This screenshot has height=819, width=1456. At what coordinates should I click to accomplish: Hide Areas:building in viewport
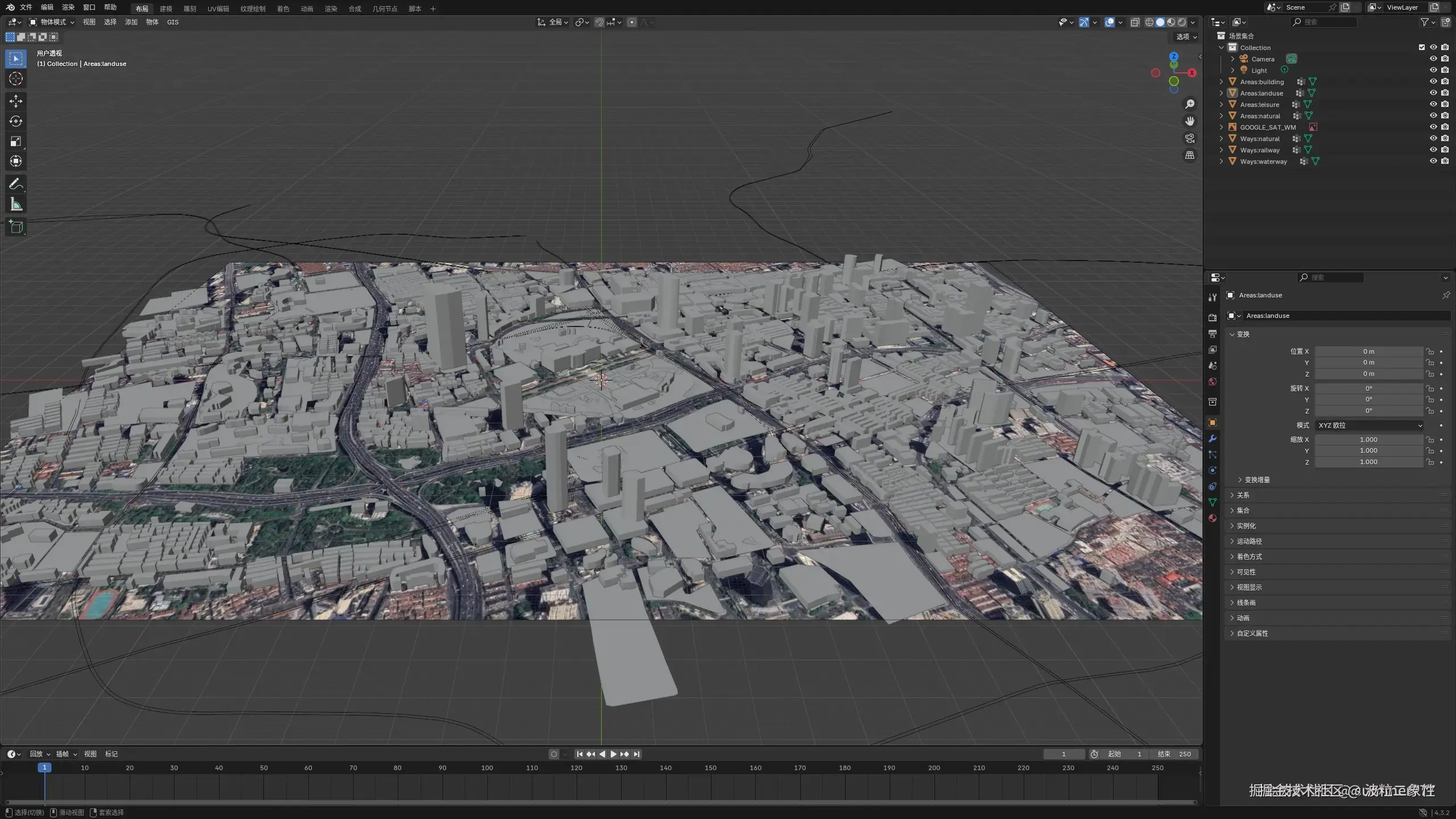[x=1433, y=81]
